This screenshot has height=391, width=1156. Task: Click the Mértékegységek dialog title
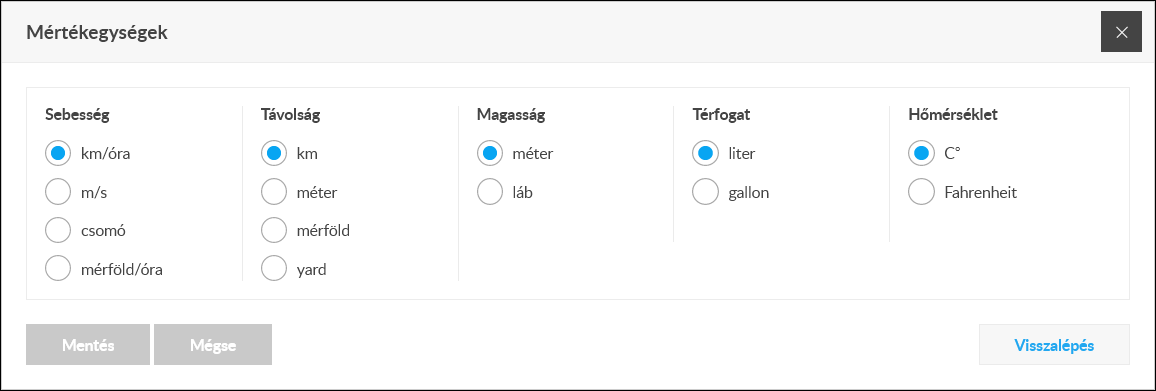(97, 32)
